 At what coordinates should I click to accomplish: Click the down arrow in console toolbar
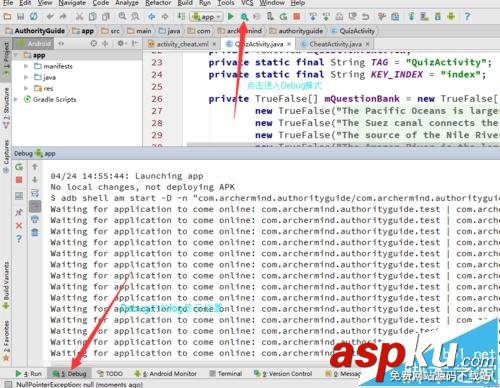tap(35, 180)
